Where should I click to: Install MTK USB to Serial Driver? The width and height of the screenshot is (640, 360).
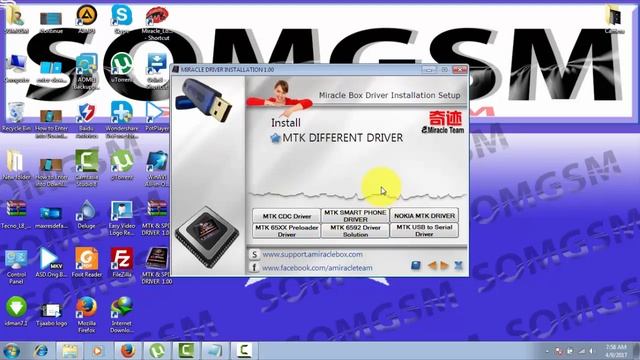coord(424,231)
